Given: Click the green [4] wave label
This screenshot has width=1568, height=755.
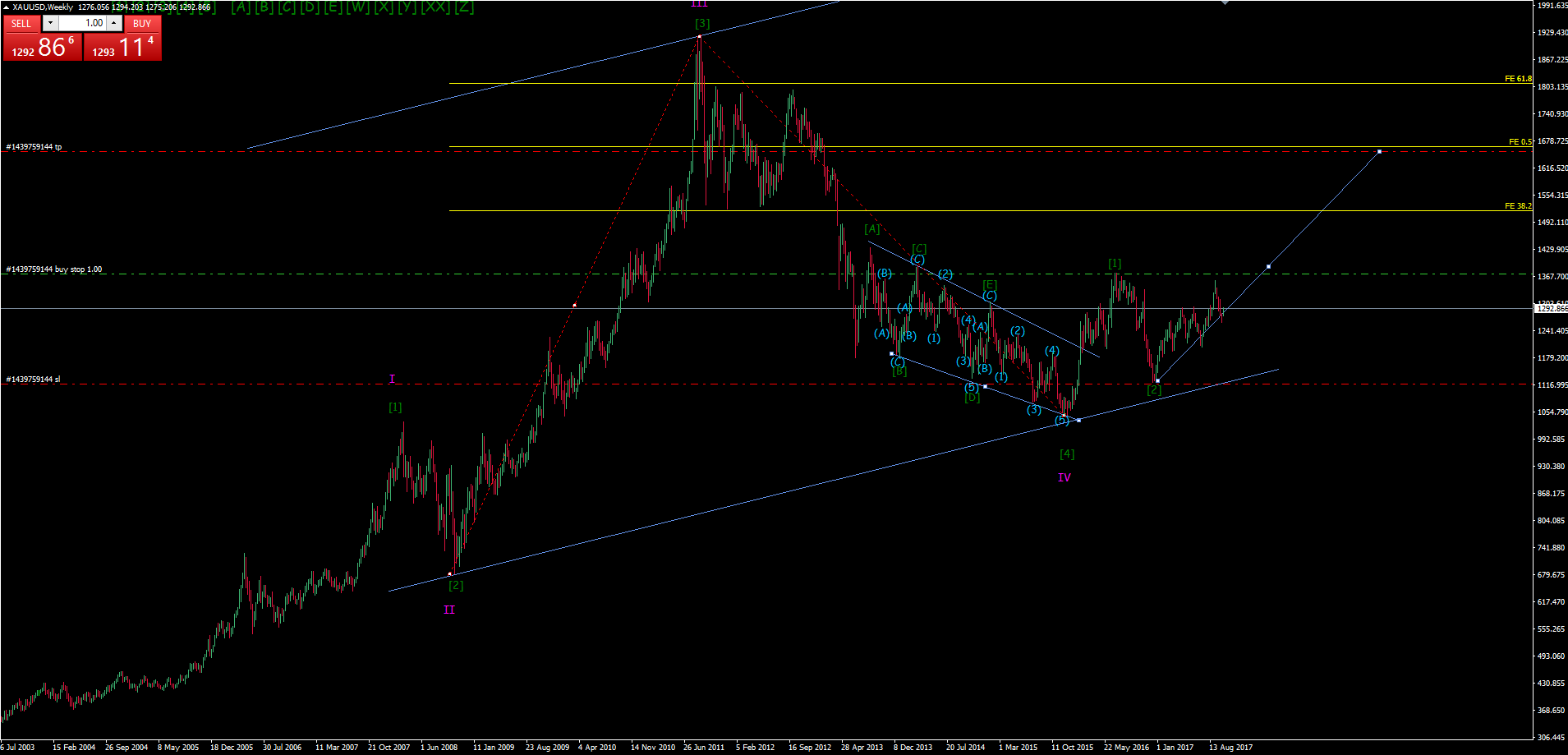Looking at the screenshot, I should [1067, 453].
